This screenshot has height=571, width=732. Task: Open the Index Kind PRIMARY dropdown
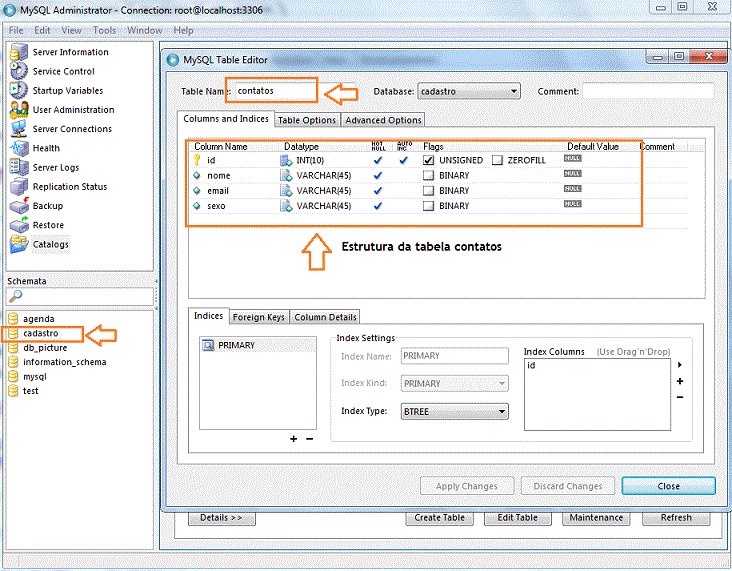click(454, 383)
